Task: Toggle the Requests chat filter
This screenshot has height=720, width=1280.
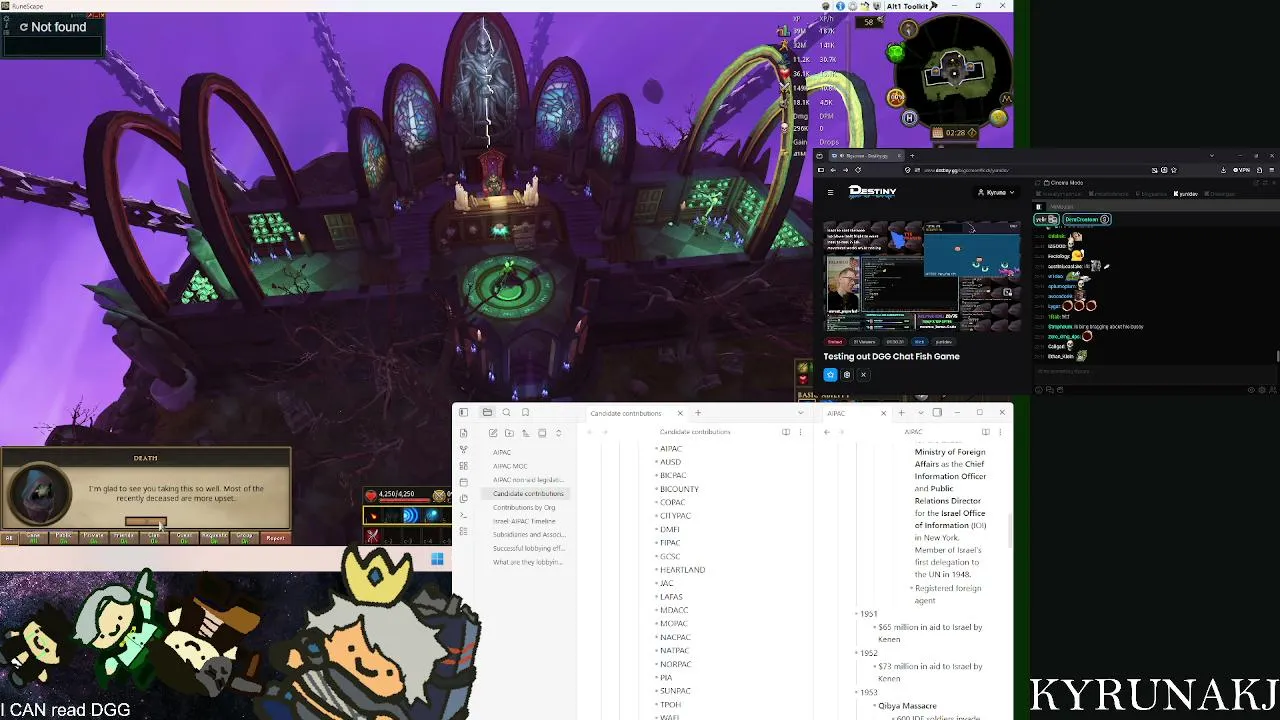Action: [214, 538]
